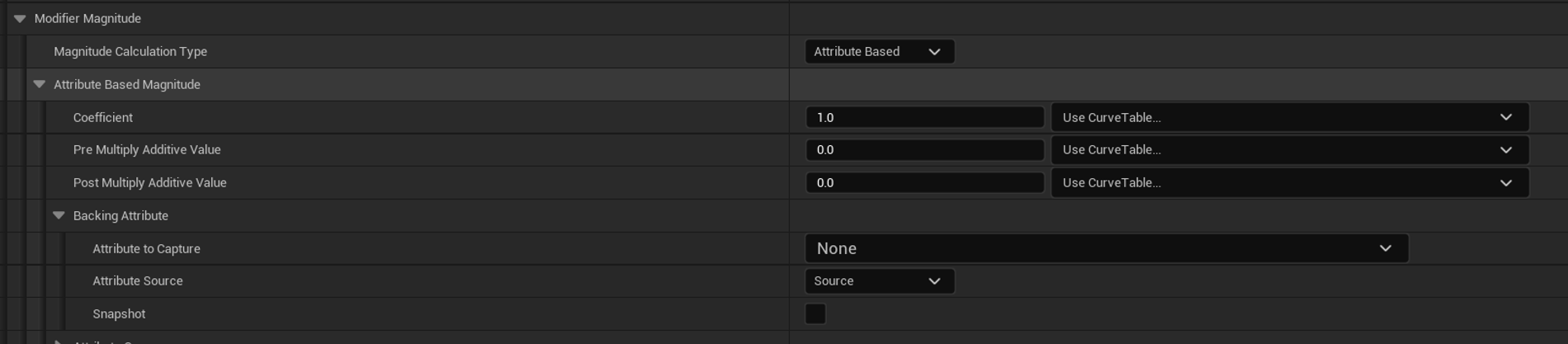1568x344 pixels.
Task: Click the Pre Multiply Additive Value field
Action: point(924,149)
